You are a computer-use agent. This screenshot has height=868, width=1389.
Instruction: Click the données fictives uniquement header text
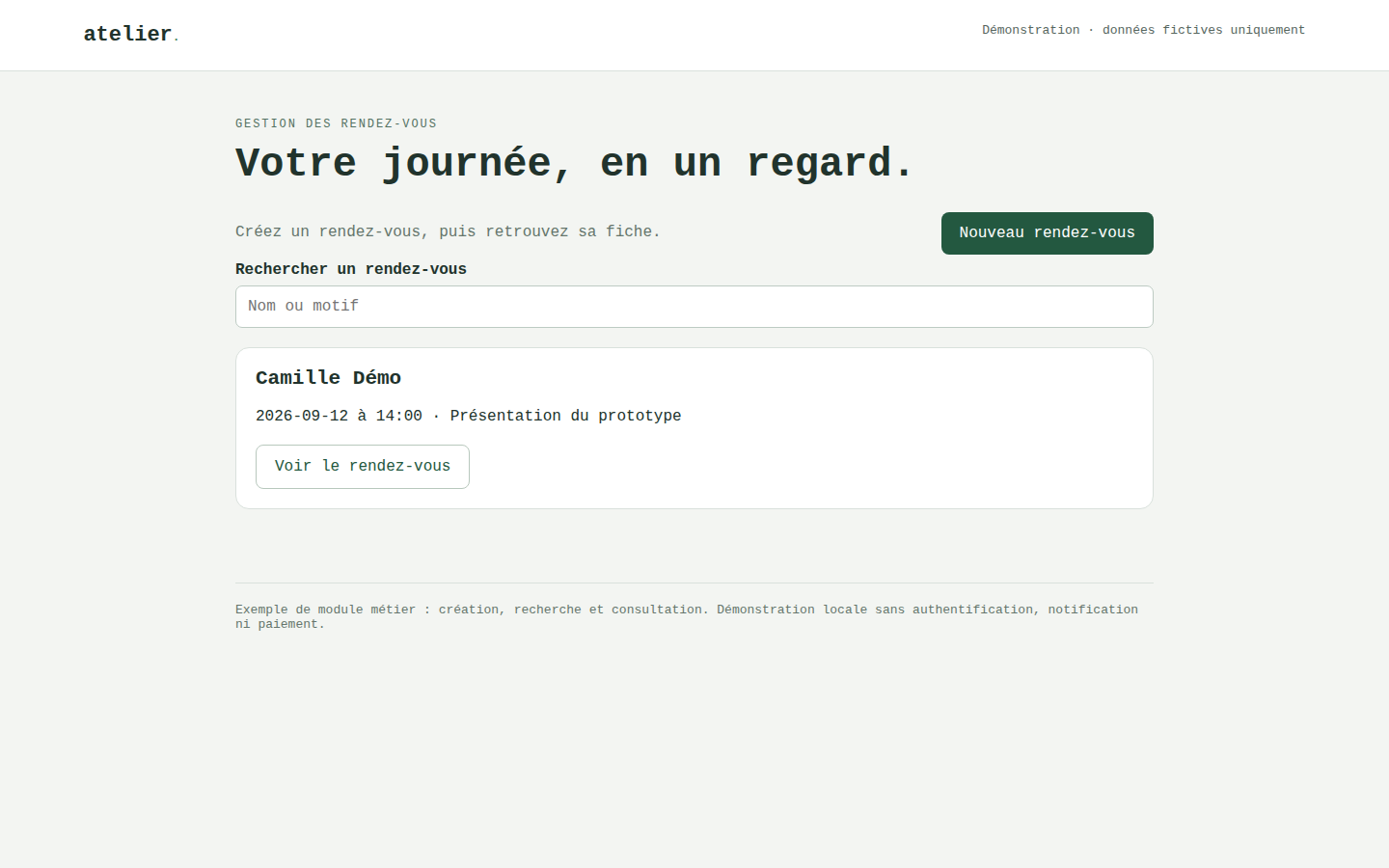(x=1204, y=30)
